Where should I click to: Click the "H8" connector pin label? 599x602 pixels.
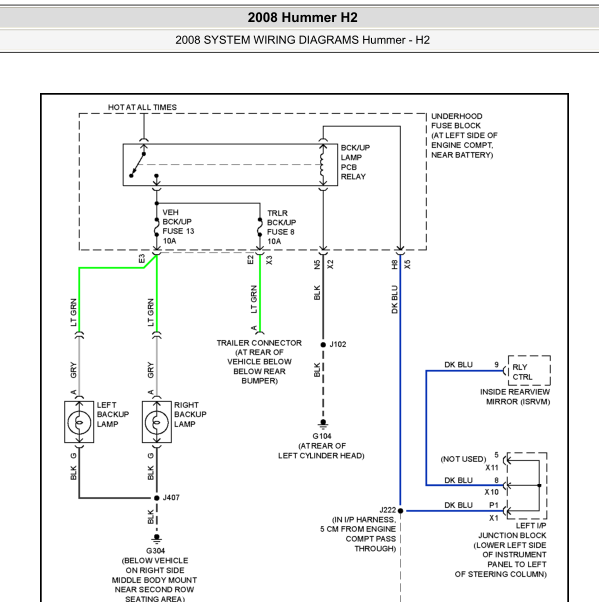point(394,265)
